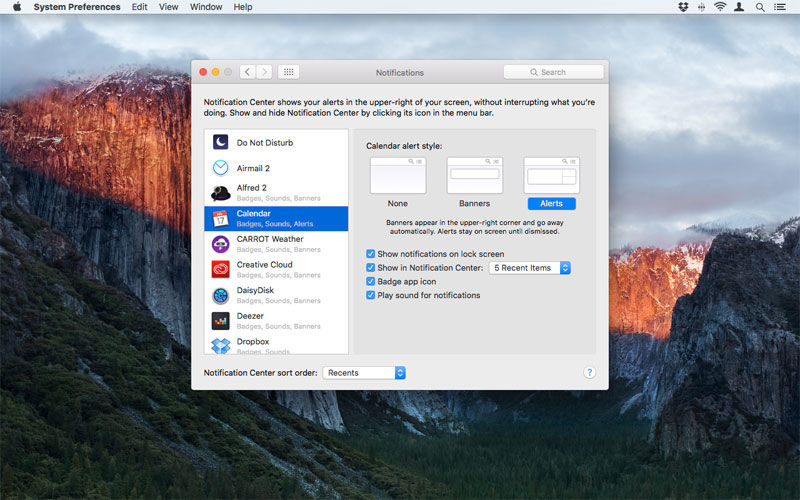Click the Notifications window title
The width and height of the screenshot is (800, 500).
[x=399, y=72]
